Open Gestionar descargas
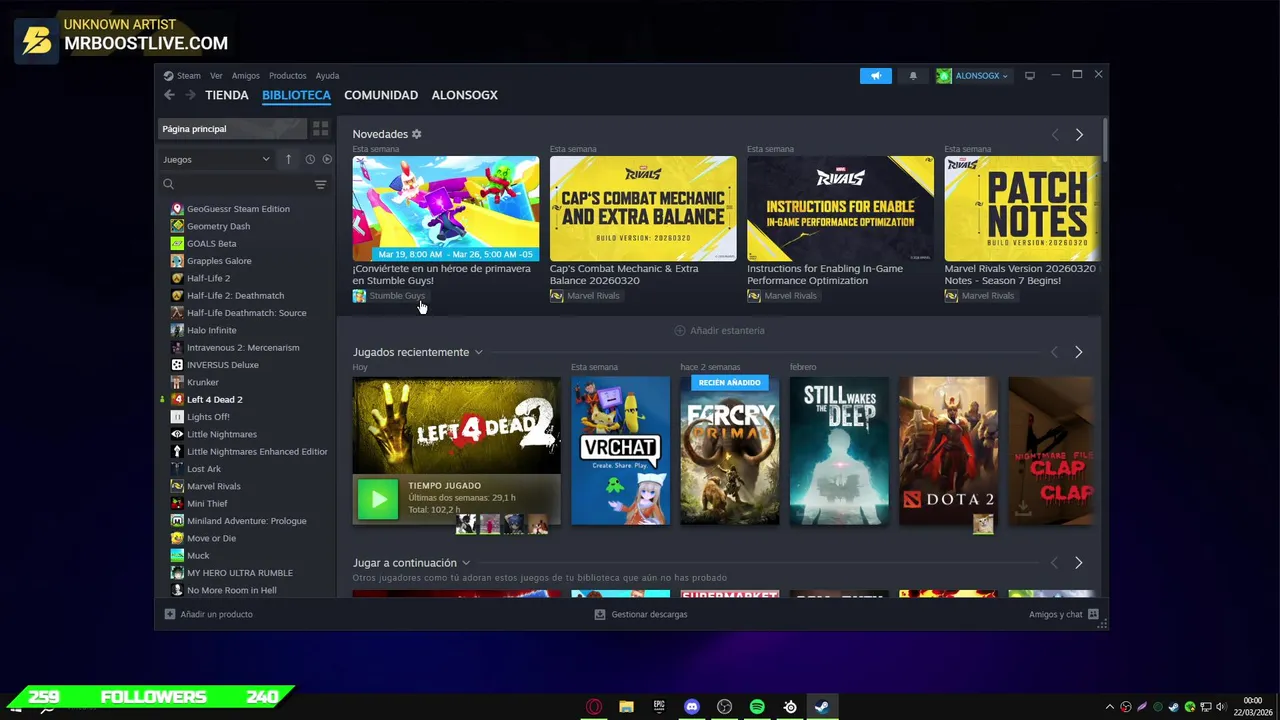Screen dimensions: 1280x720 click(x=641, y=614)
